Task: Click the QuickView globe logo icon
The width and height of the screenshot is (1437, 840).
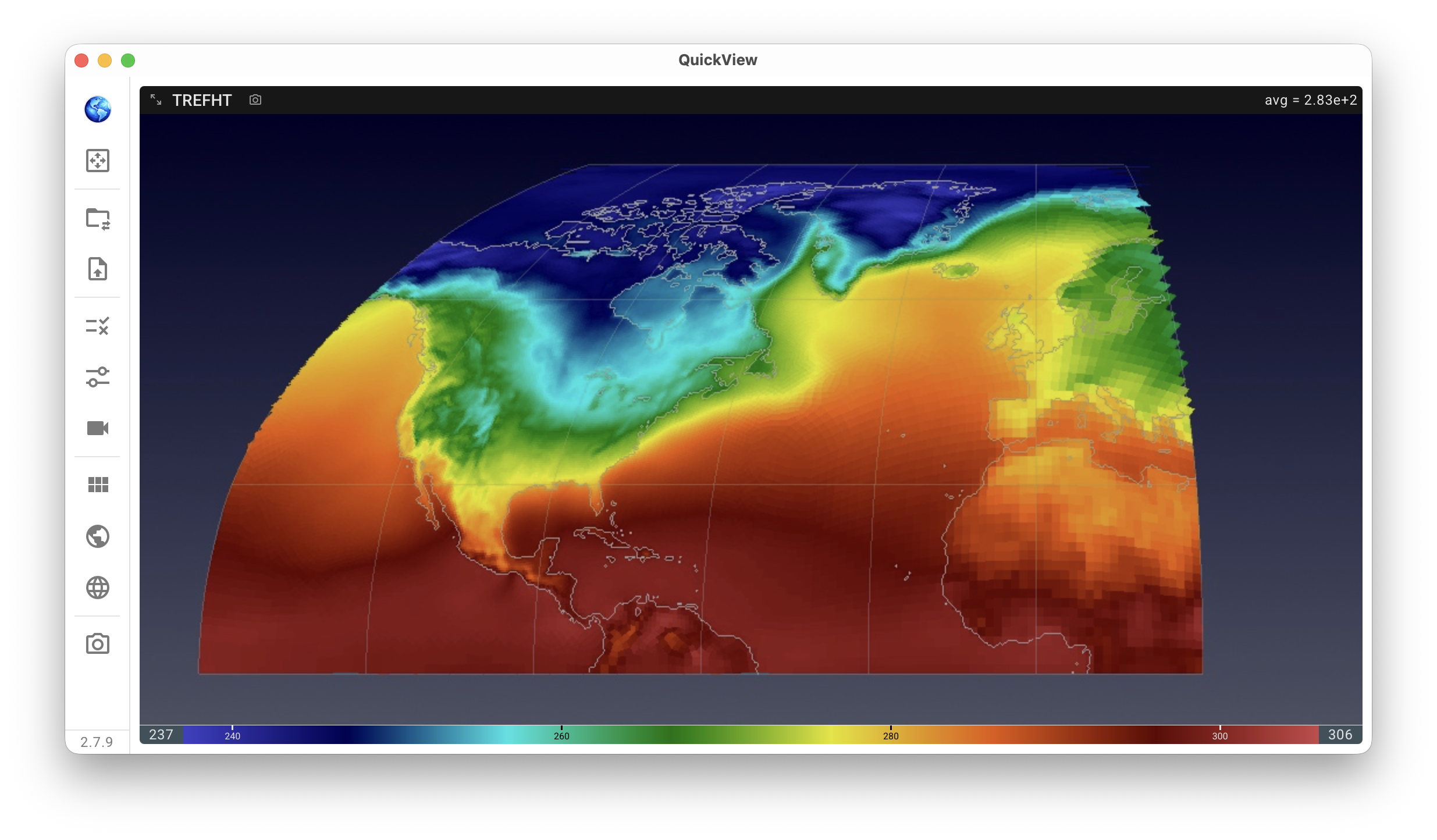Action: 98,109
